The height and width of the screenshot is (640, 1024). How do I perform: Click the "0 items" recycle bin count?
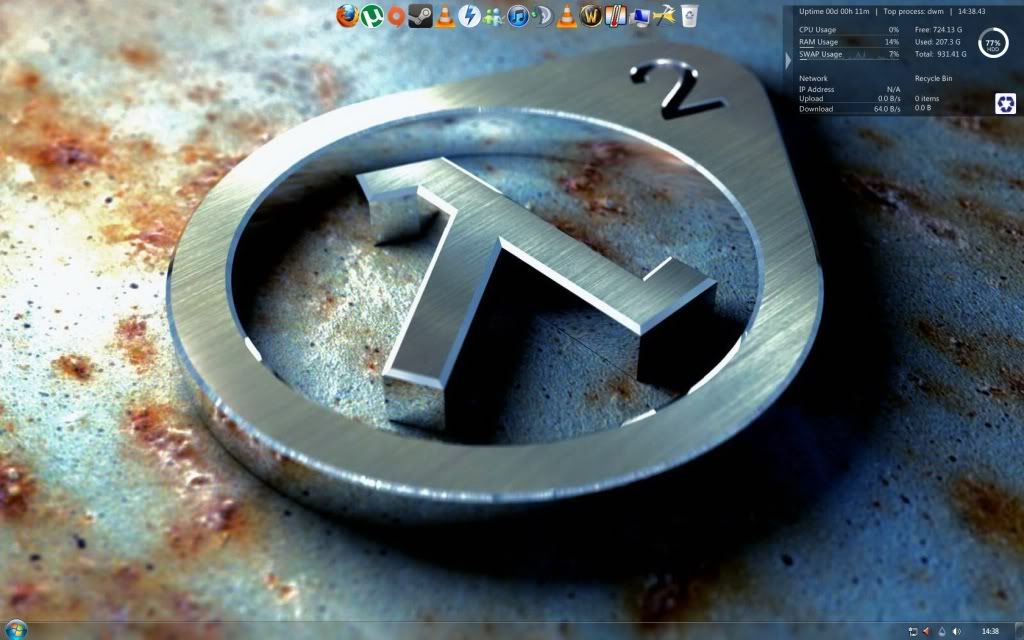tap(927, 99)
